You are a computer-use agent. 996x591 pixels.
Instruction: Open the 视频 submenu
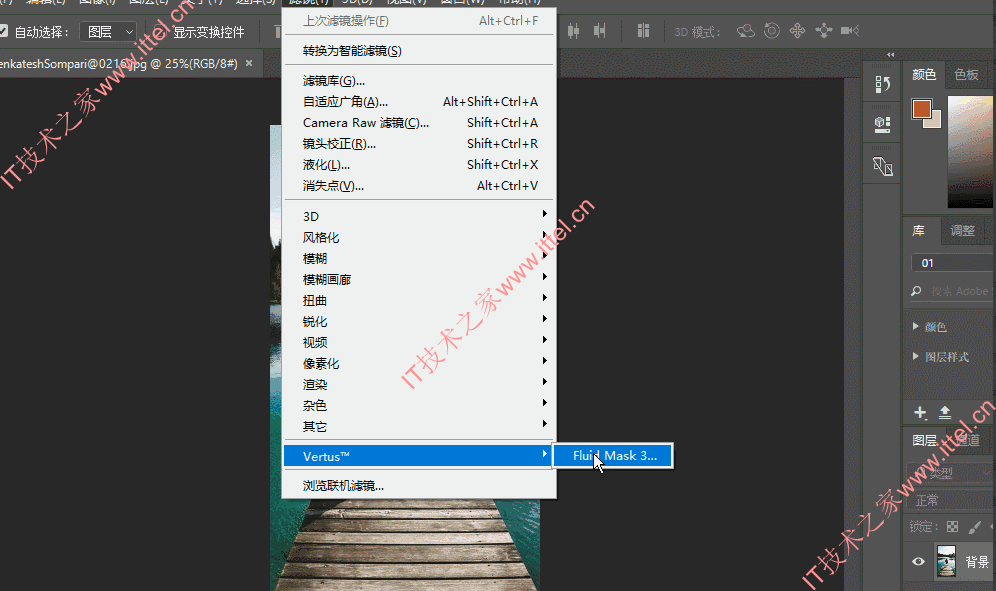419,342
